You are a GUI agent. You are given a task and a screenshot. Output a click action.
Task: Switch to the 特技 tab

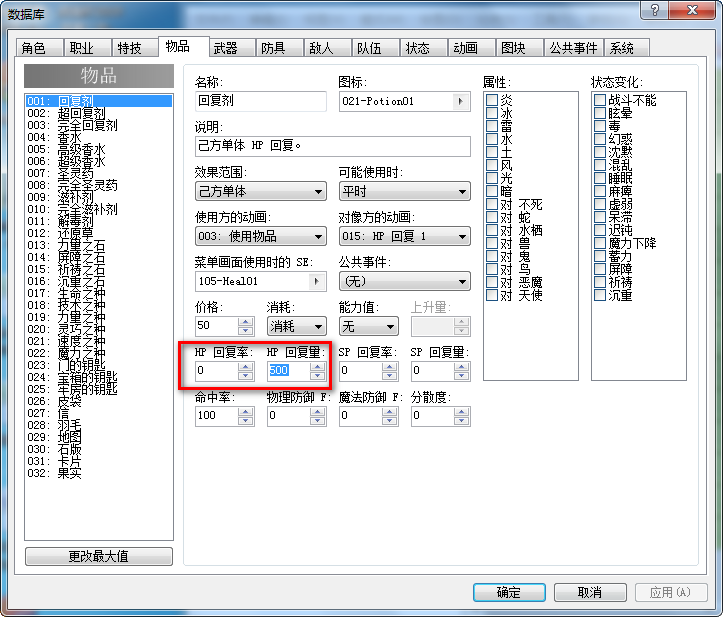(x=135, y=48)
